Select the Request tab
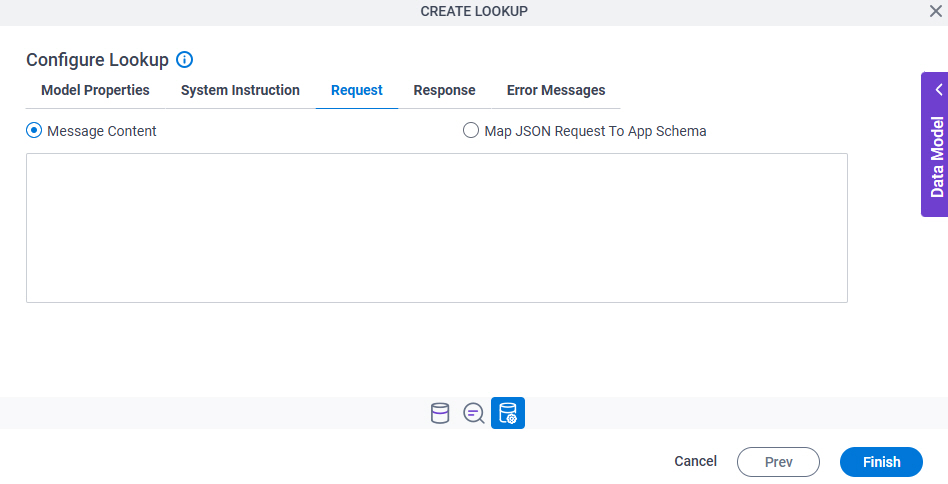948x484 pixels. (357, 90)
